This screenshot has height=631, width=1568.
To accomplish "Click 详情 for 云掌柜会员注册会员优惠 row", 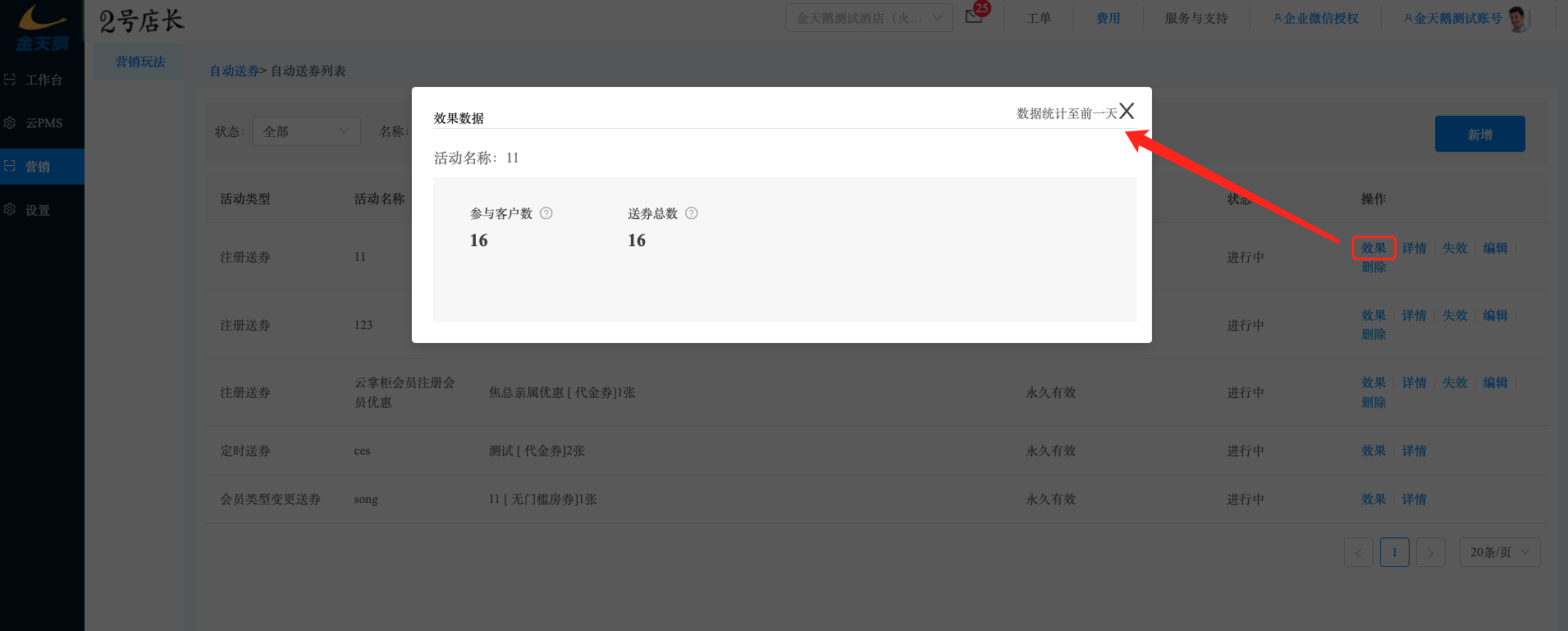I will pos(1415,382).
